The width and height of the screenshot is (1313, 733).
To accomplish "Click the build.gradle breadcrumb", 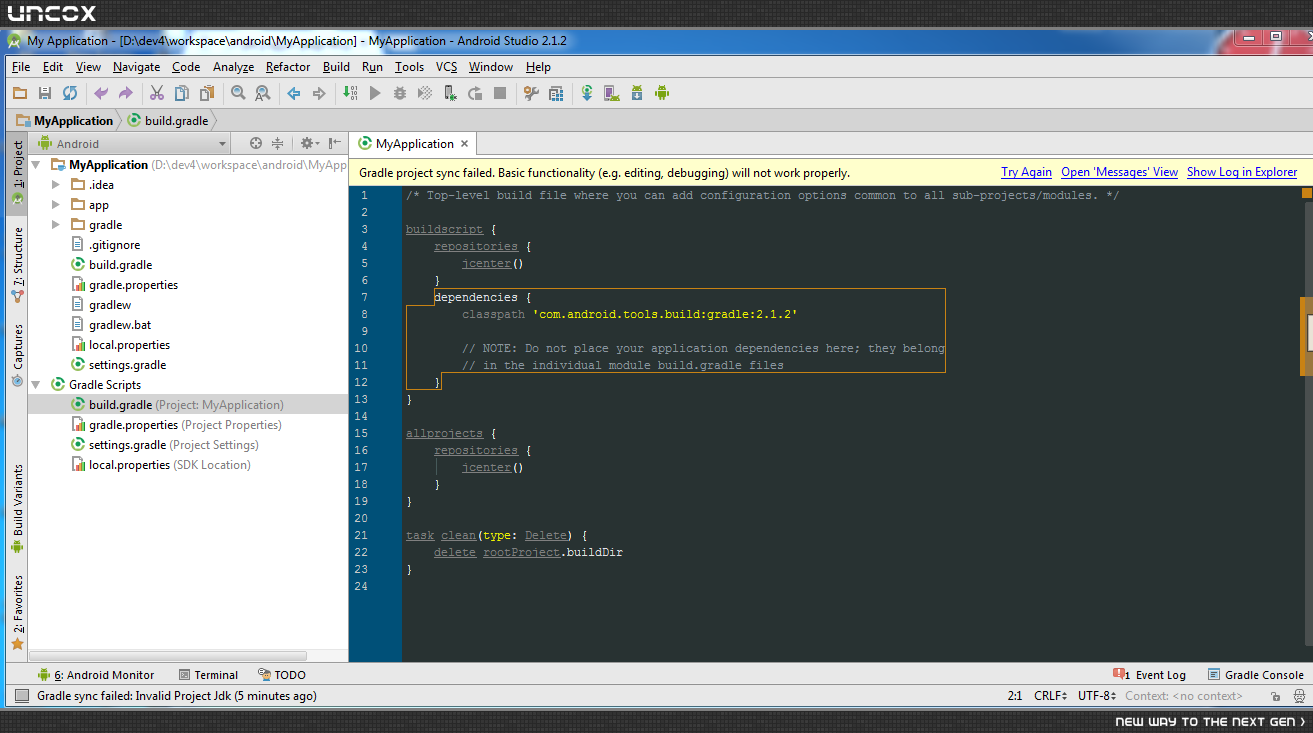I will [x=169, y=121].
